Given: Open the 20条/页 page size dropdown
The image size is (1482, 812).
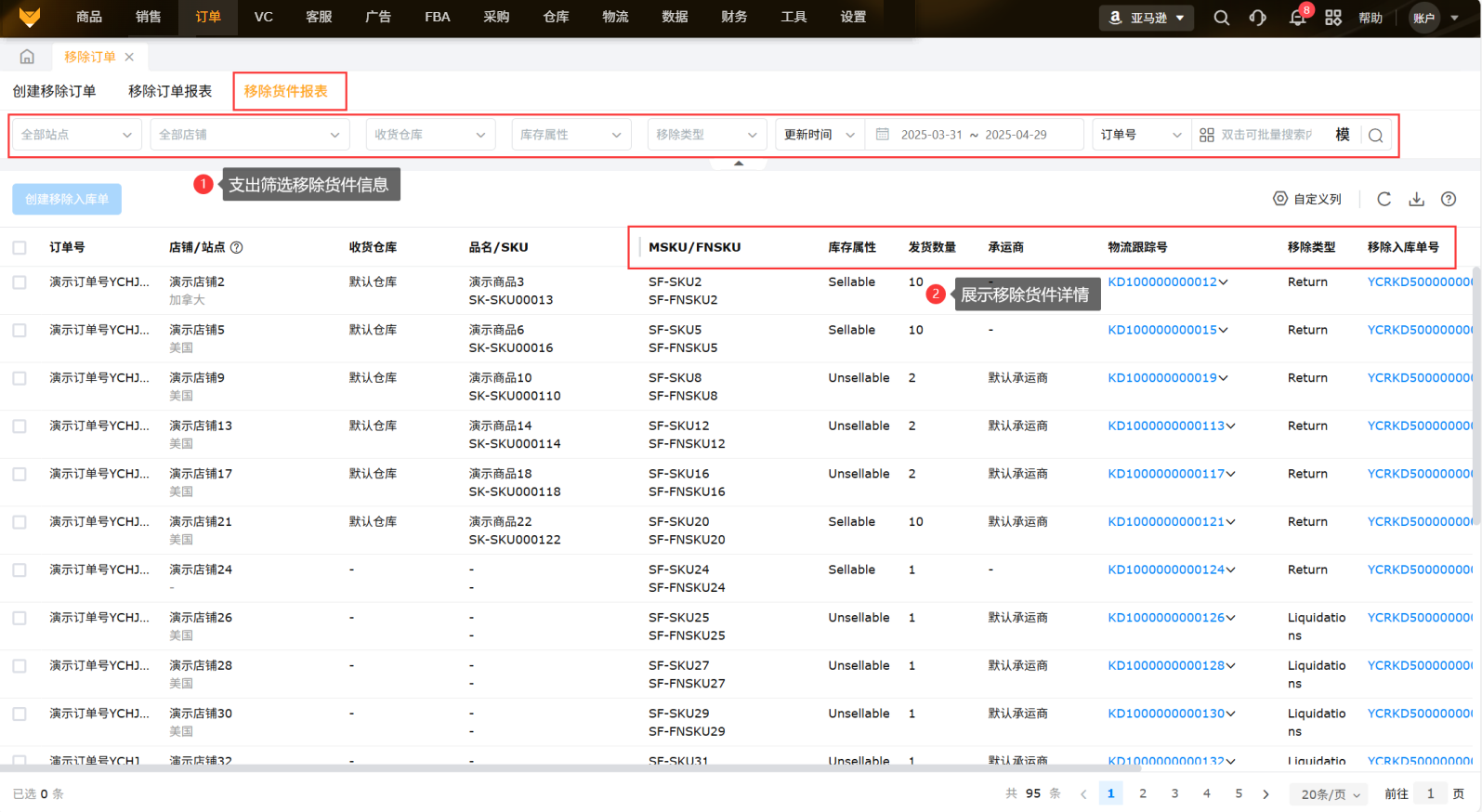Looking at the screenshot, I should 1330,794.
